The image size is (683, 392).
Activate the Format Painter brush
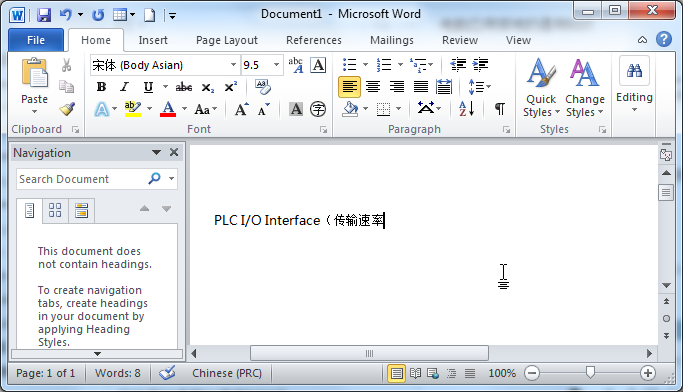67,109
